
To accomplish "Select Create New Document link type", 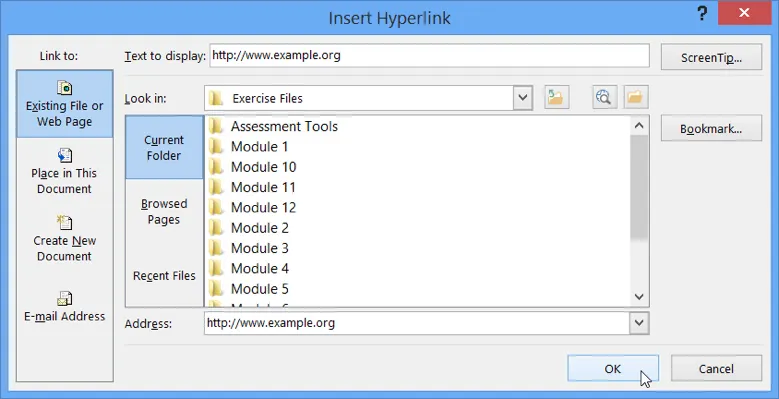I will (65, 239).
